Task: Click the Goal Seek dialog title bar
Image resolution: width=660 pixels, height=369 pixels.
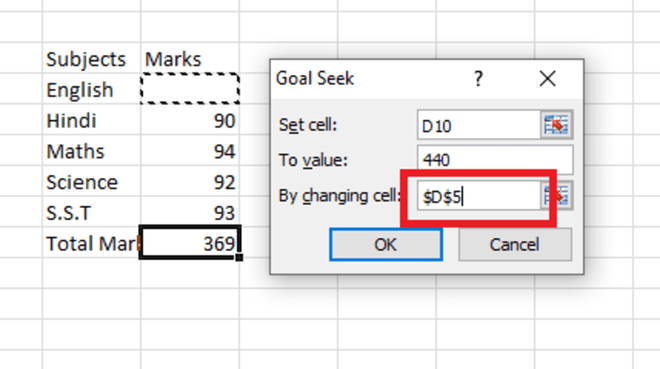Action: pyautogui.click(x=370, y=79)
